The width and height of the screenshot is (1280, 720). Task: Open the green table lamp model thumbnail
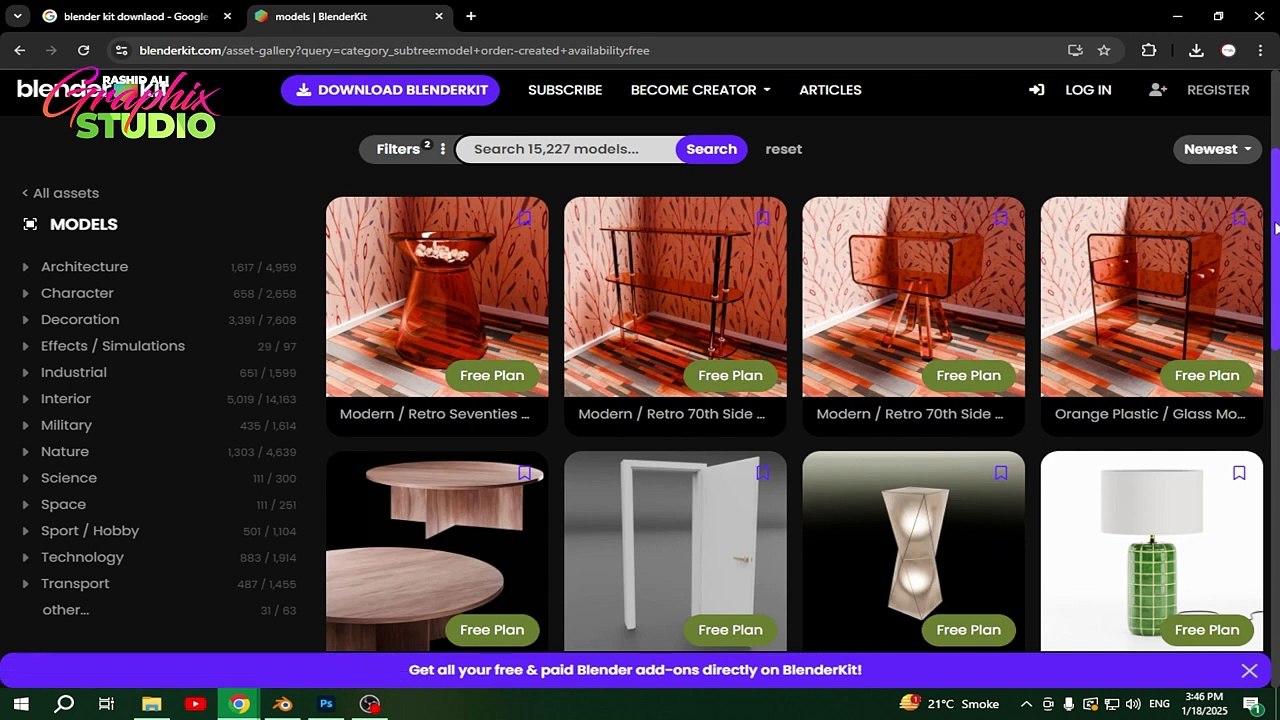click(x=1152, y=551)
